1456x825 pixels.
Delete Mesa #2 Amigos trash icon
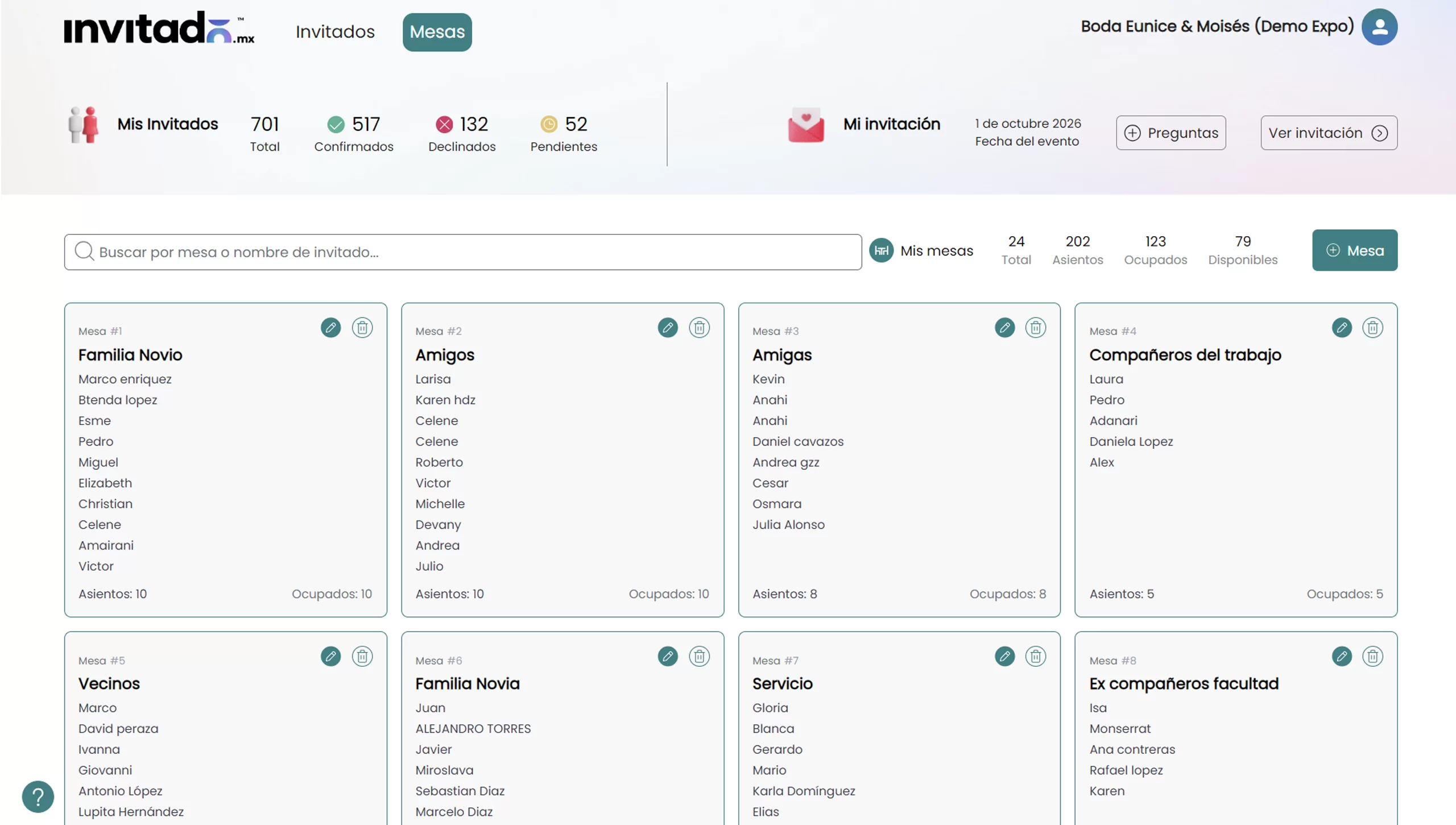click(700, 328)
